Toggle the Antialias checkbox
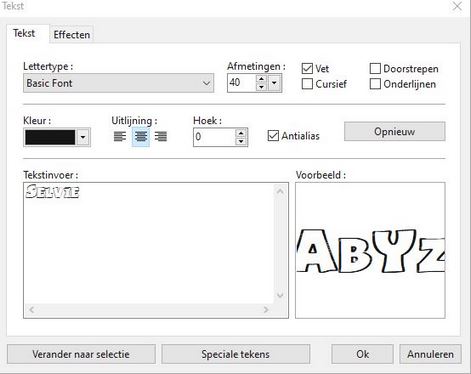 tap(273, 136)
